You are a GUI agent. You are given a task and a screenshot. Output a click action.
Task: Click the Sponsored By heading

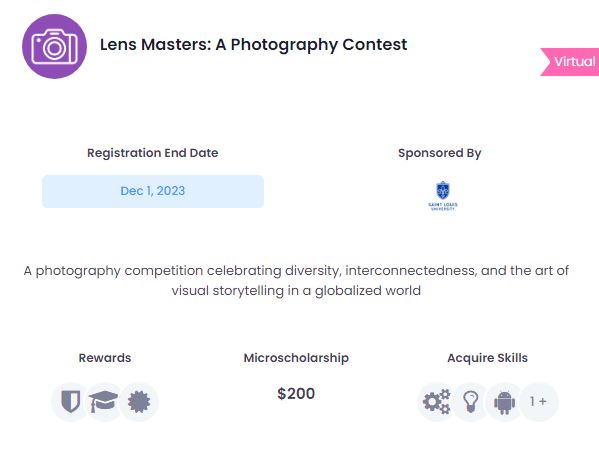click(x=440, y=153)
